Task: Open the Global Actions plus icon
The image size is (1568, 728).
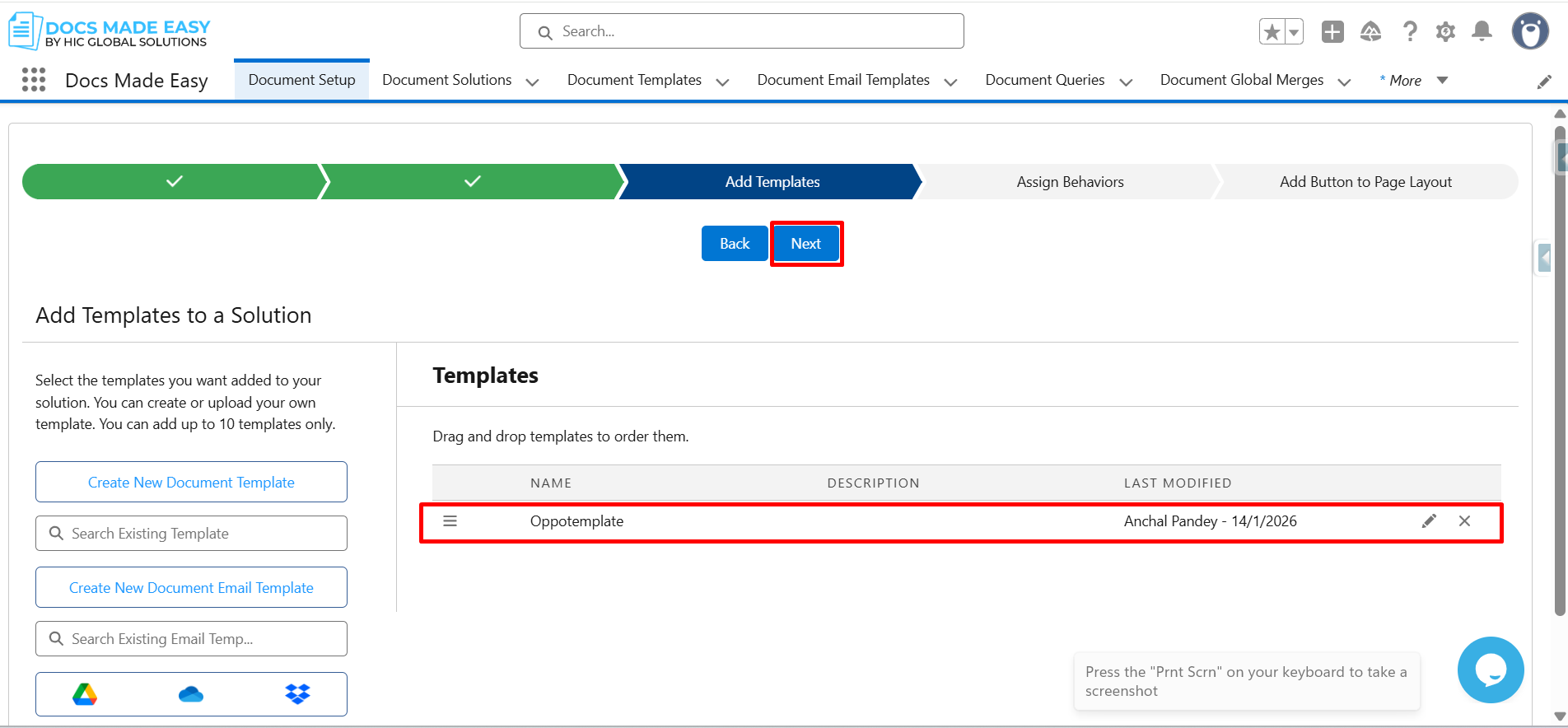Action: (x=1332, y=32)
